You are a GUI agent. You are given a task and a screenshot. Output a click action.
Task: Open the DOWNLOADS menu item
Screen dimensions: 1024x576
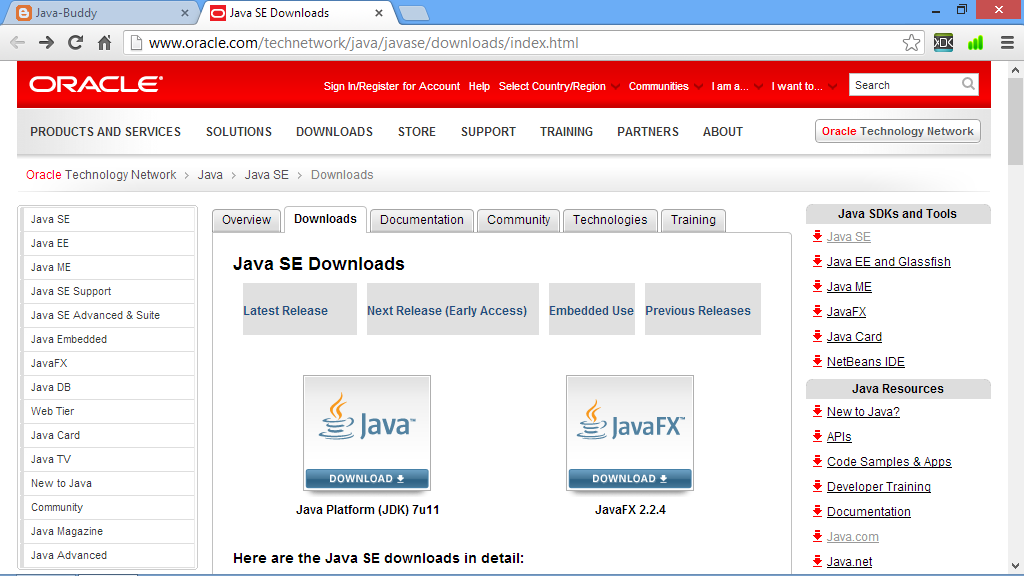coord(334,131)
